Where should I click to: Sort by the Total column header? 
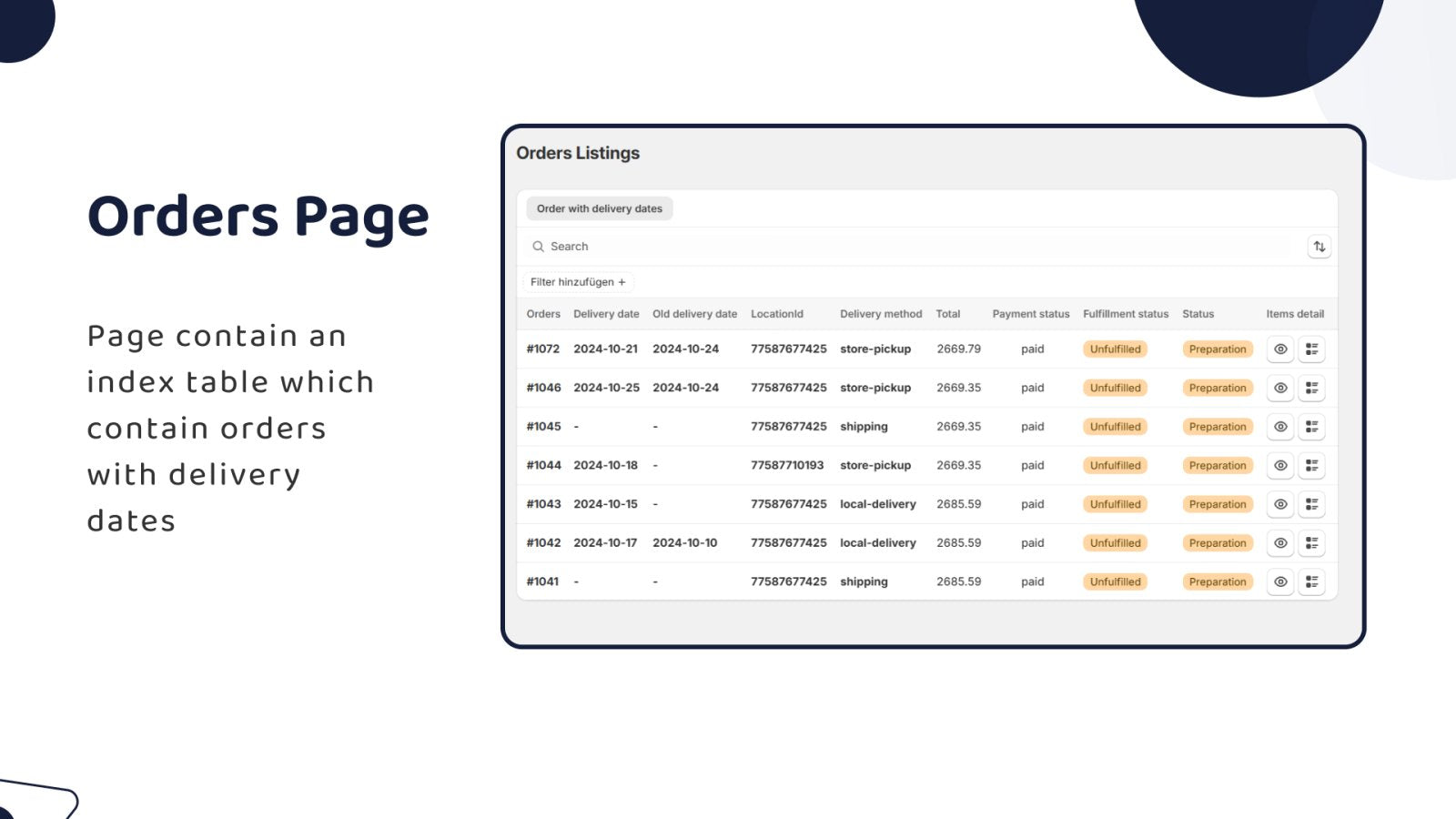coord(948,313)
